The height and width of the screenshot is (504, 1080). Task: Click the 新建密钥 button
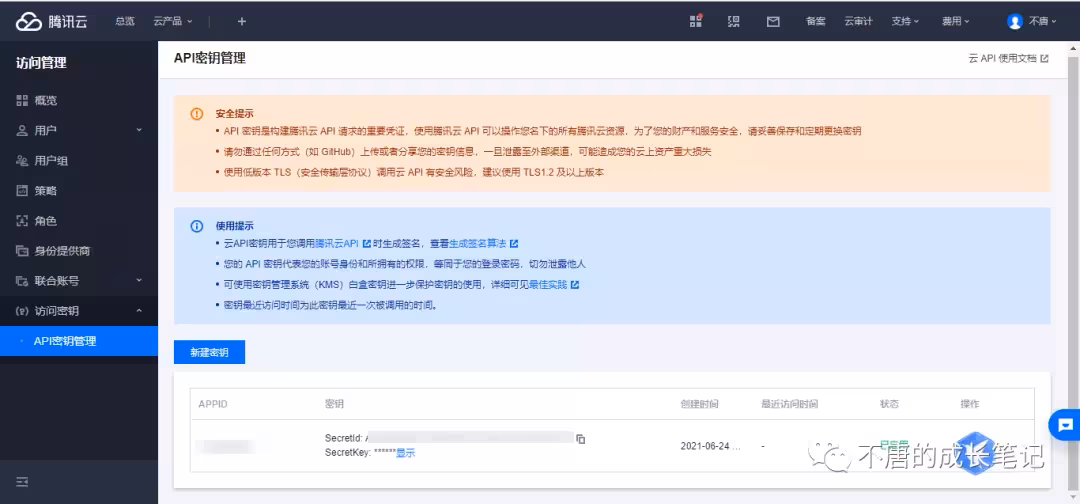(209, 352)
